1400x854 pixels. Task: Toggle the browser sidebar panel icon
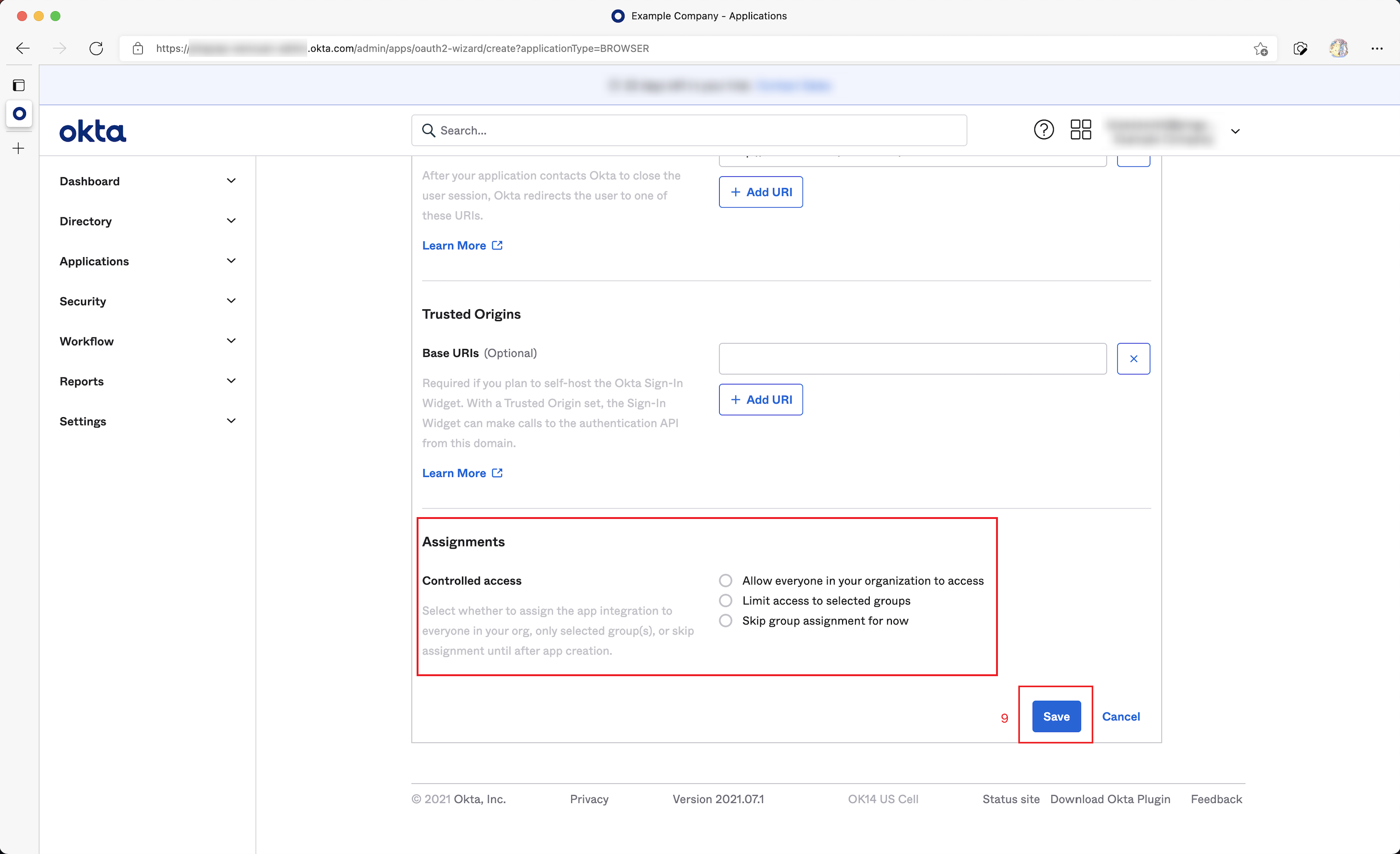(x=19, y=85)
